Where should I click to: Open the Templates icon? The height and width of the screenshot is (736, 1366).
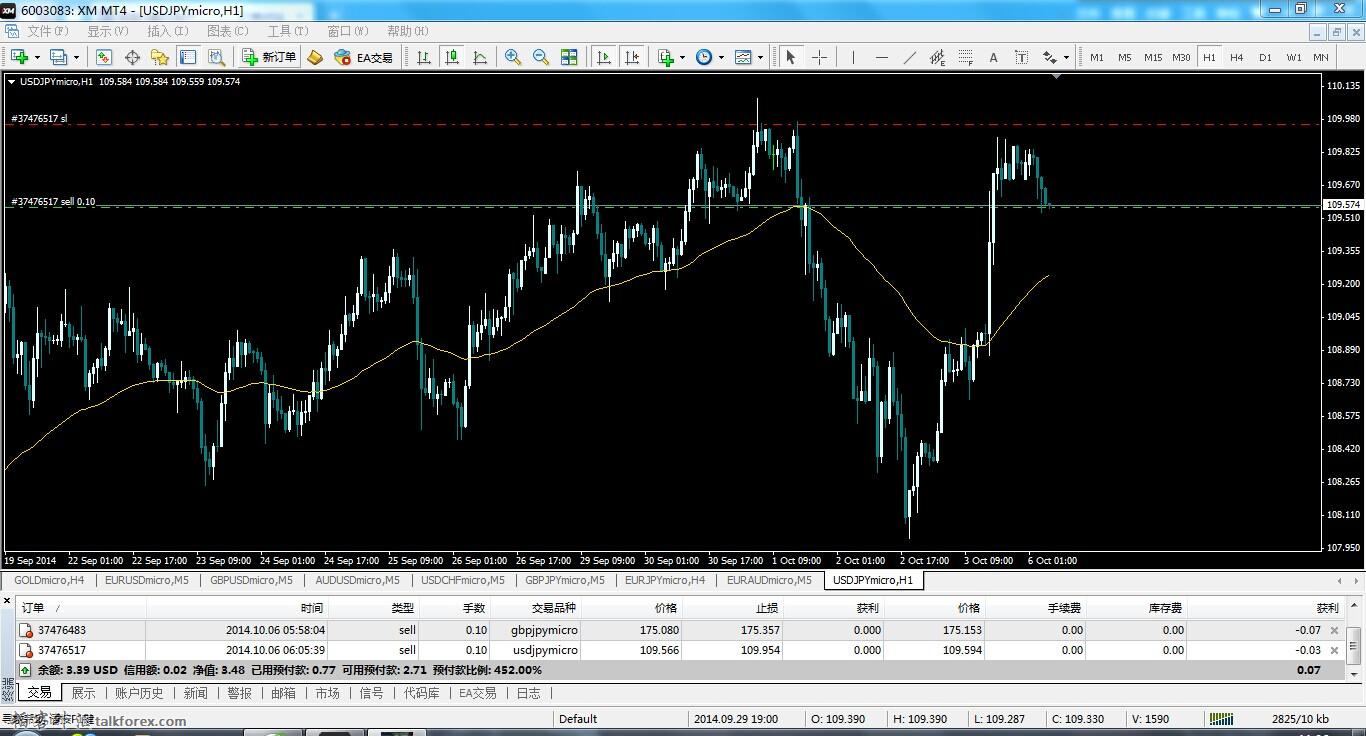743,57
